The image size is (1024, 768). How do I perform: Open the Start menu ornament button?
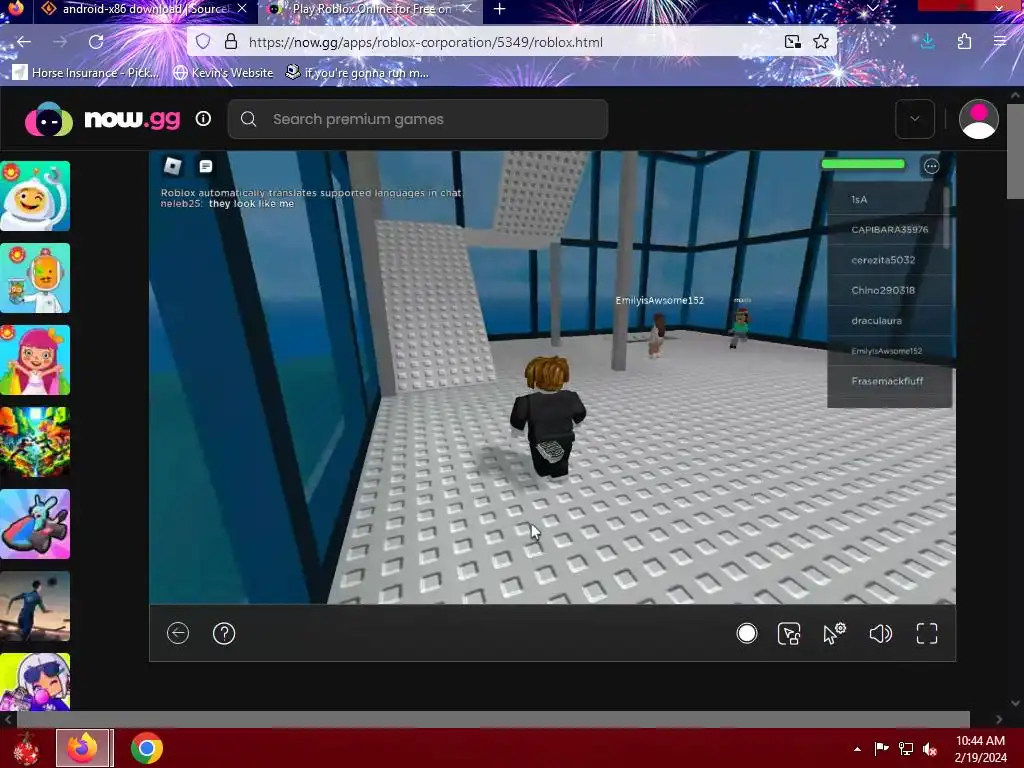point(26,748)
